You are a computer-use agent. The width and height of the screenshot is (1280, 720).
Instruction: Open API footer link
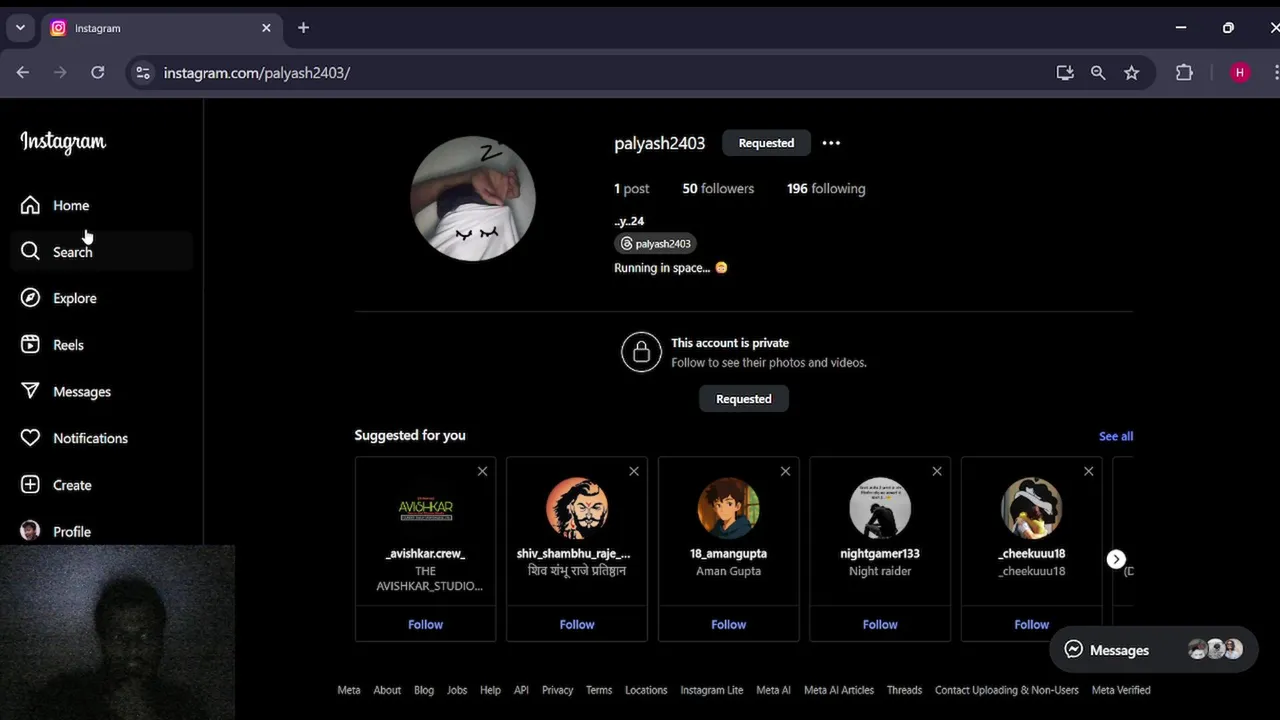tap(521, 690)
